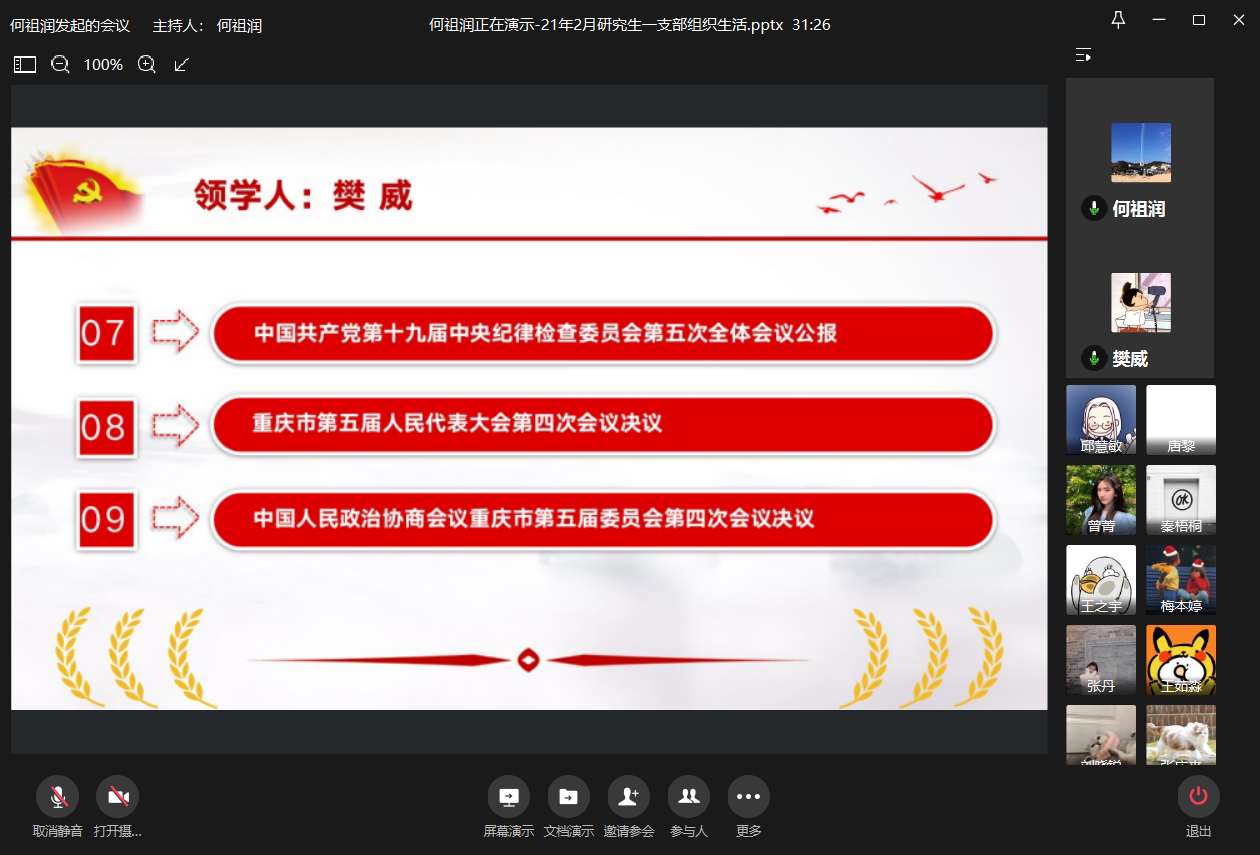Viewport: 1260px width, 855px height.
Task: Click the 100% zoom level indicator
Action: 103,65
